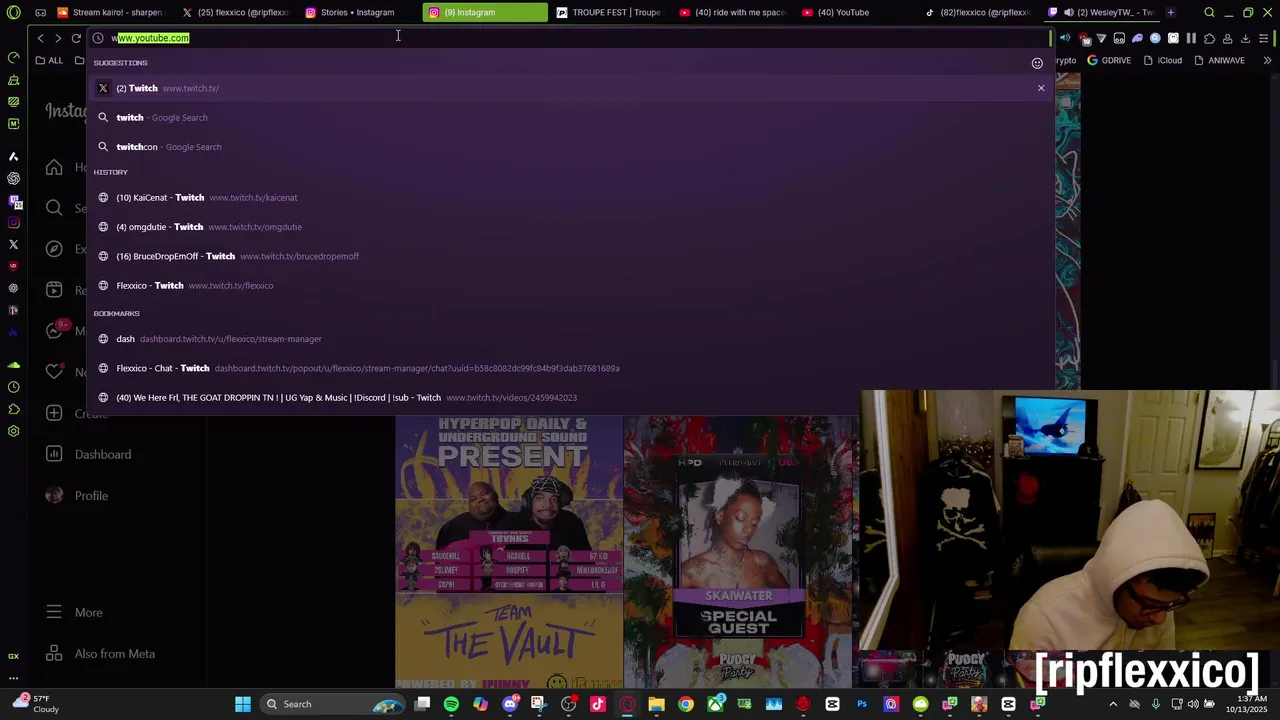Open the dash stream-manager bookmark

[570, 339]
